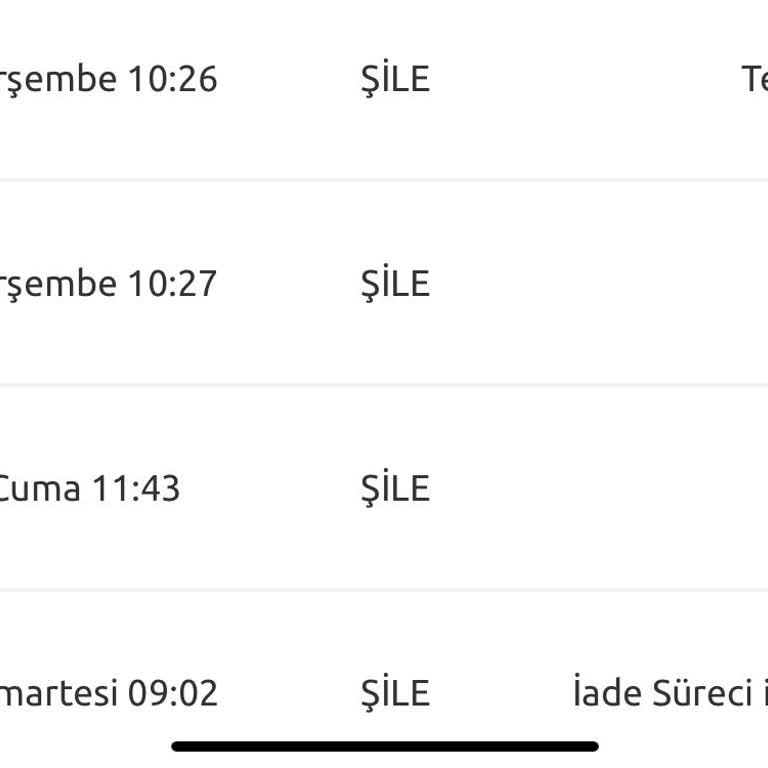Click divider line below the 10:27 row
The height and width of the screenshot is (768, 768).
click(x=384, y=385)
